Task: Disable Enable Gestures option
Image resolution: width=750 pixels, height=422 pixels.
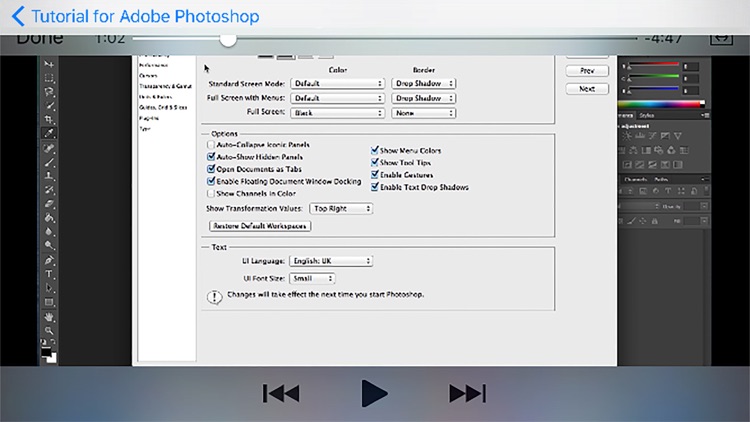Action: coord(375,175)
